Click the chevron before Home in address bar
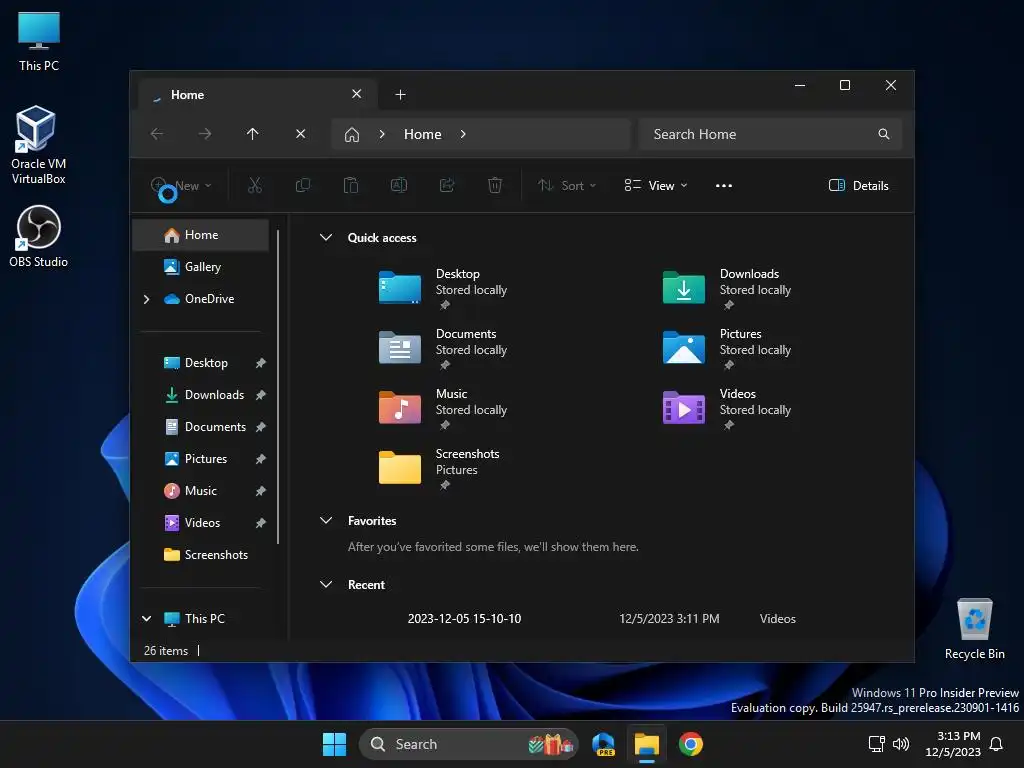The width and height of the screenshot is (1024, 768). pyautogui.click(x=382, y=134)
